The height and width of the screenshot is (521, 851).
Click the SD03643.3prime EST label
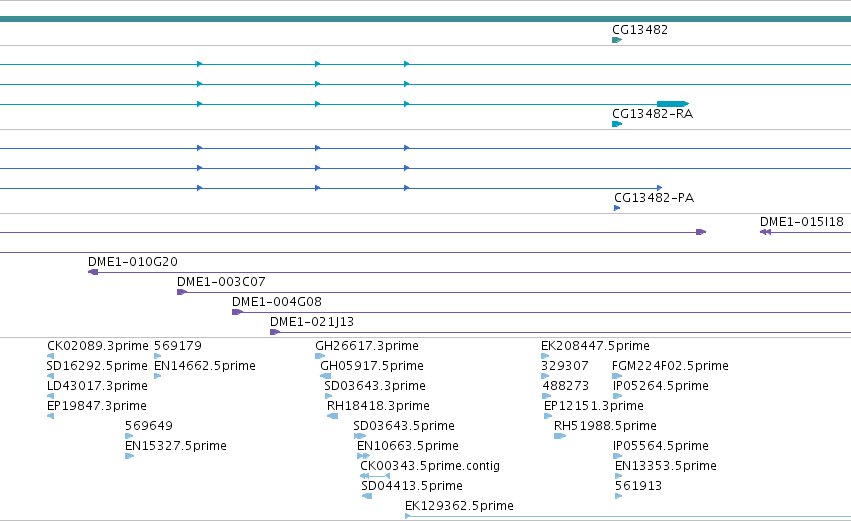[x=375, y=386]
